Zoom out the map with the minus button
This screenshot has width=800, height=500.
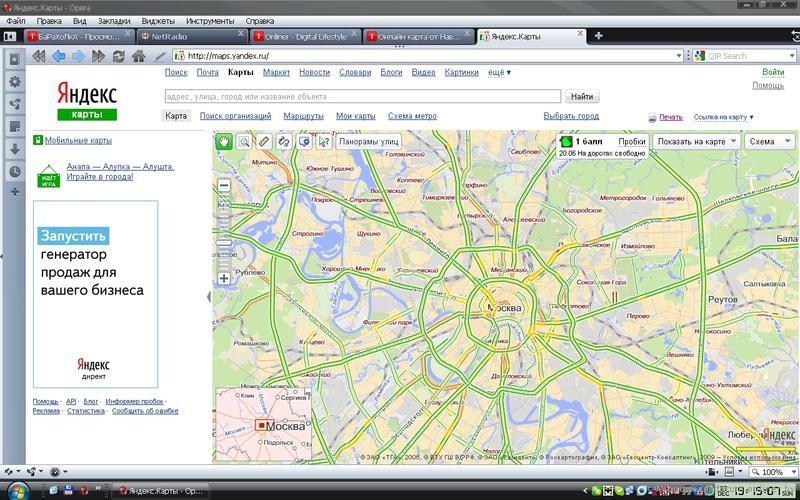(224, 186)
